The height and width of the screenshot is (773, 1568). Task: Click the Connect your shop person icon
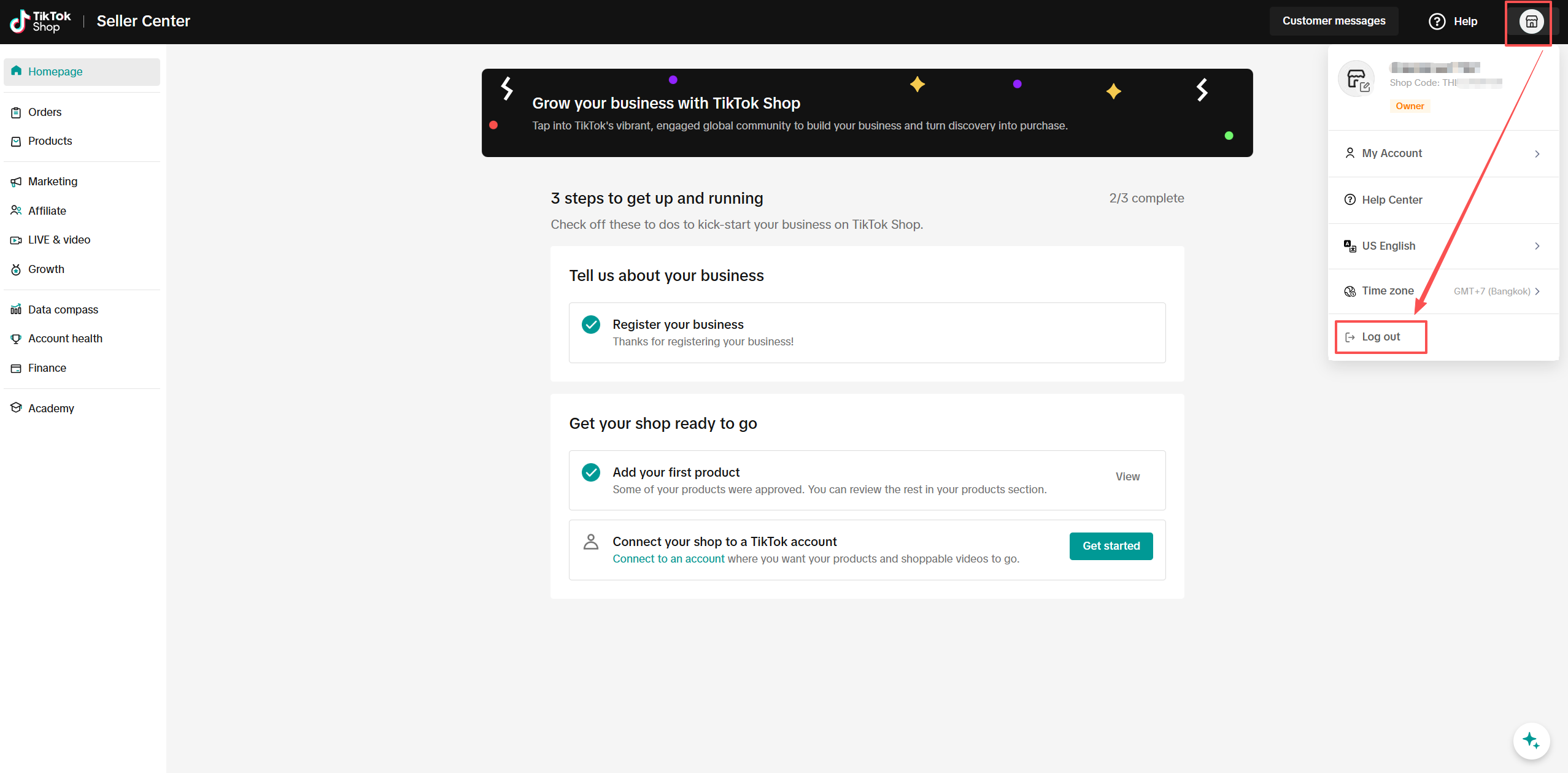point(590,542)
